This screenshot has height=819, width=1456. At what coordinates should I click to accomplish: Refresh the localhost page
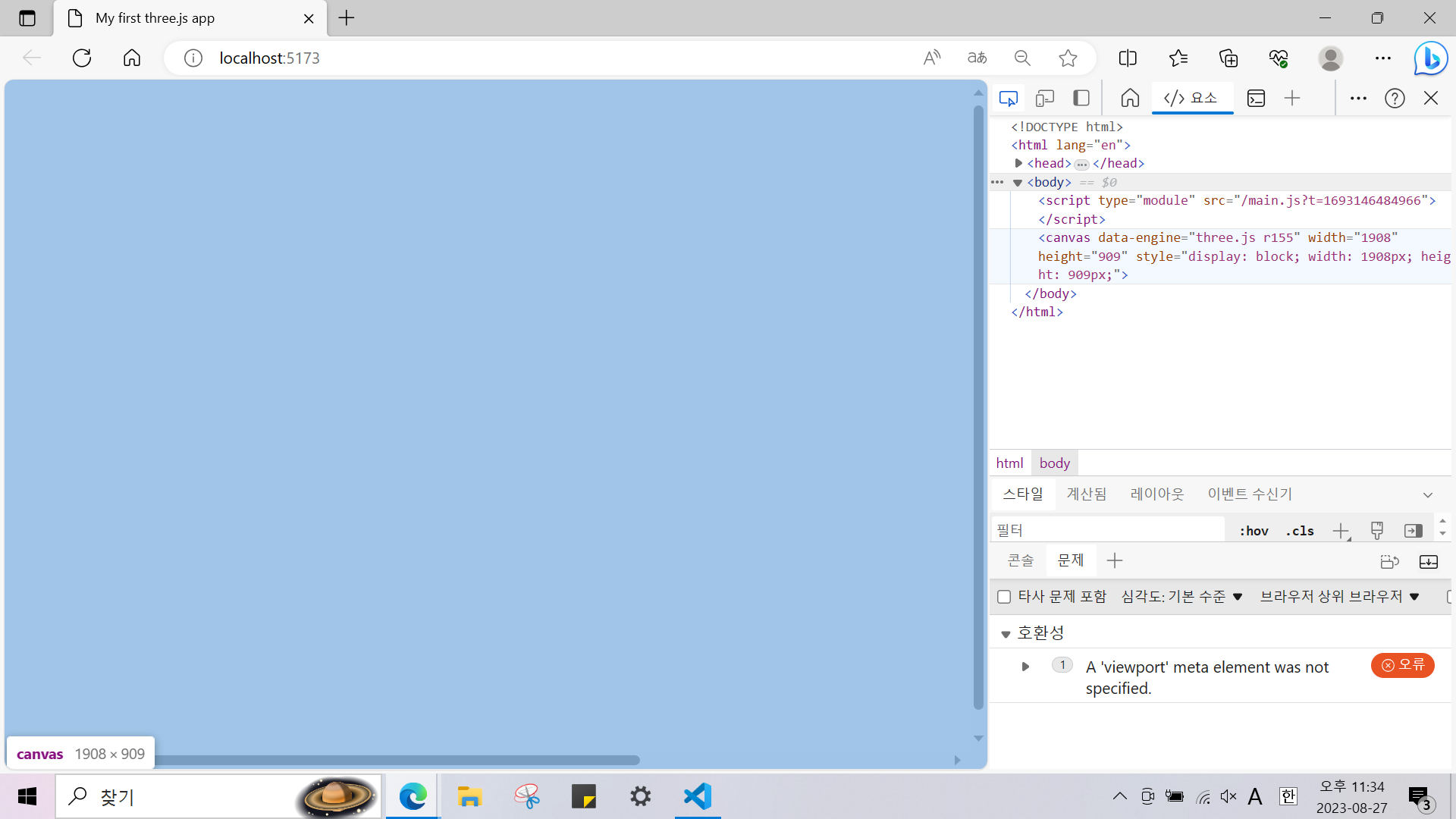pyautogui.click(x=82, y=58)
